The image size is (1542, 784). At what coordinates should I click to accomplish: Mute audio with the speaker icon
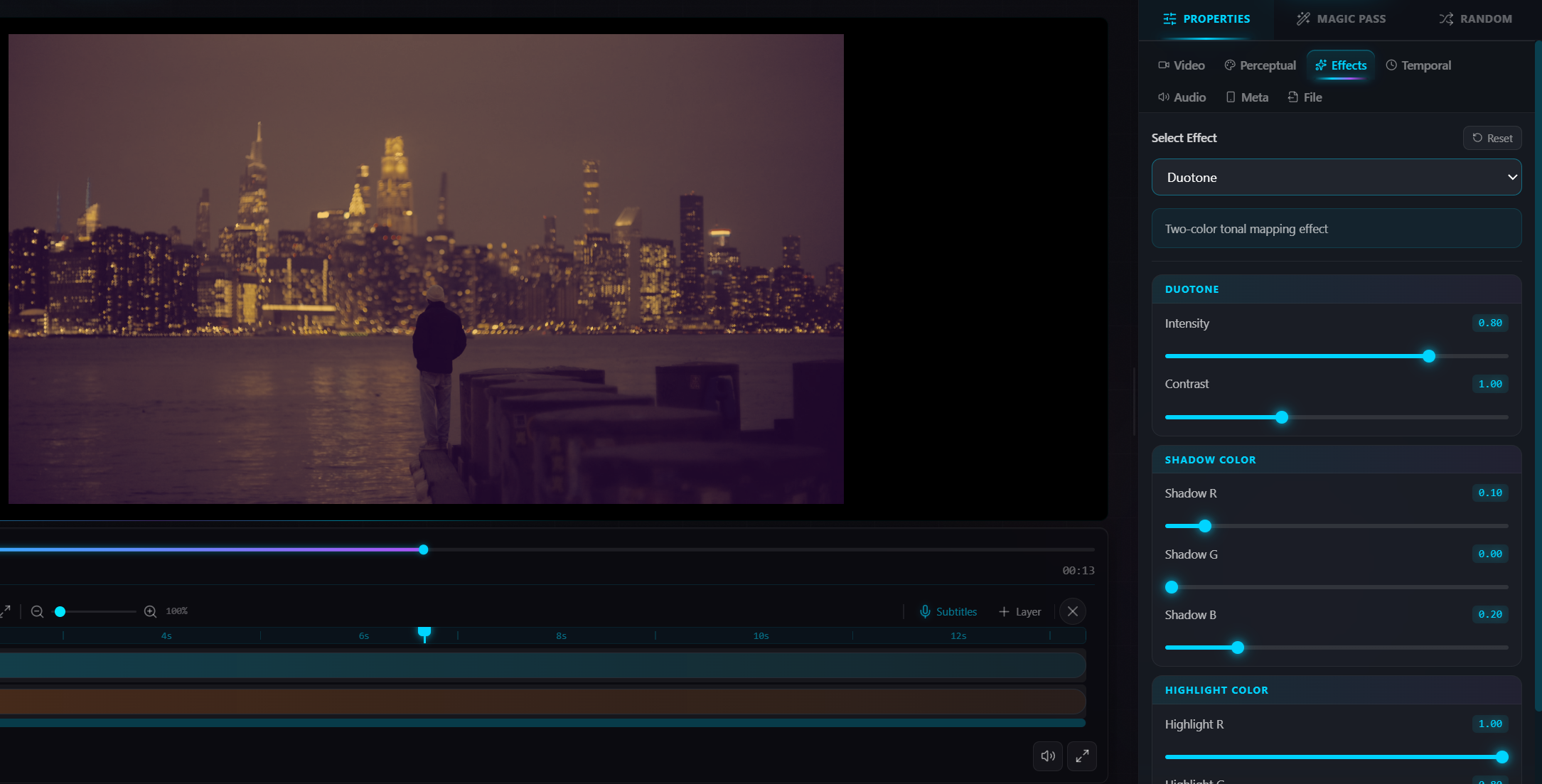(x=1047, y=756)
